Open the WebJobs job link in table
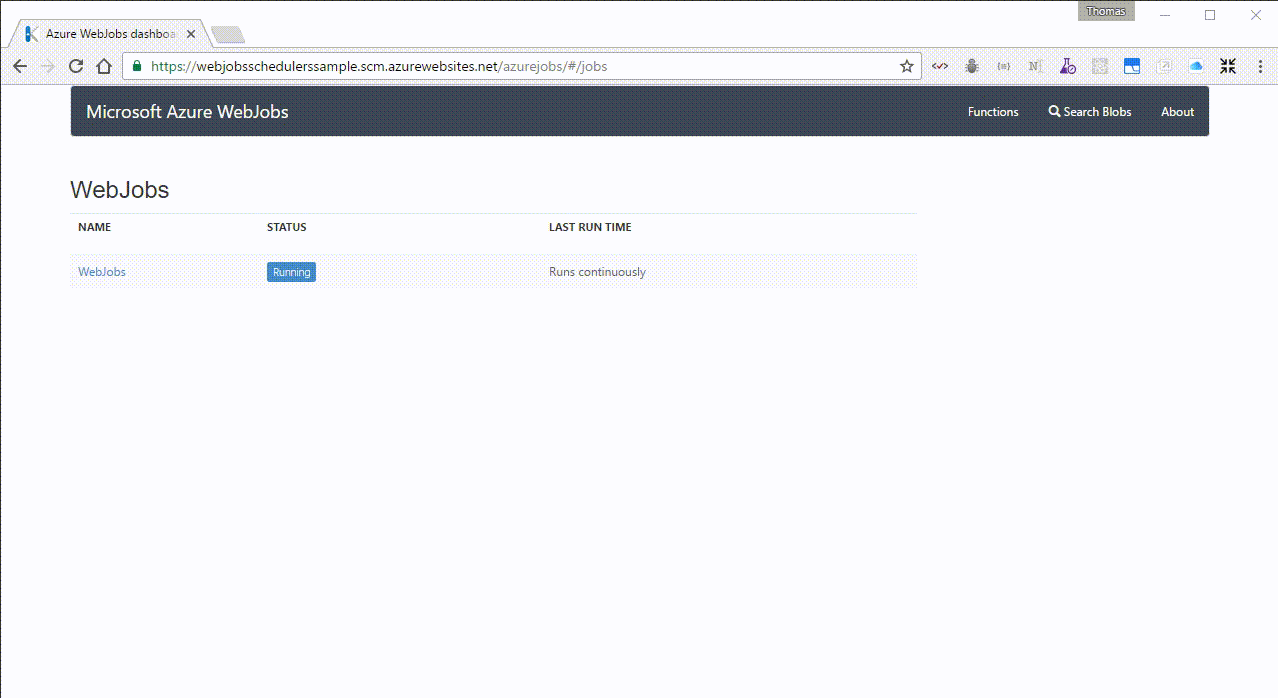Image resolution: width=1278 pixels, height=698 pixels. click(102, 272)
